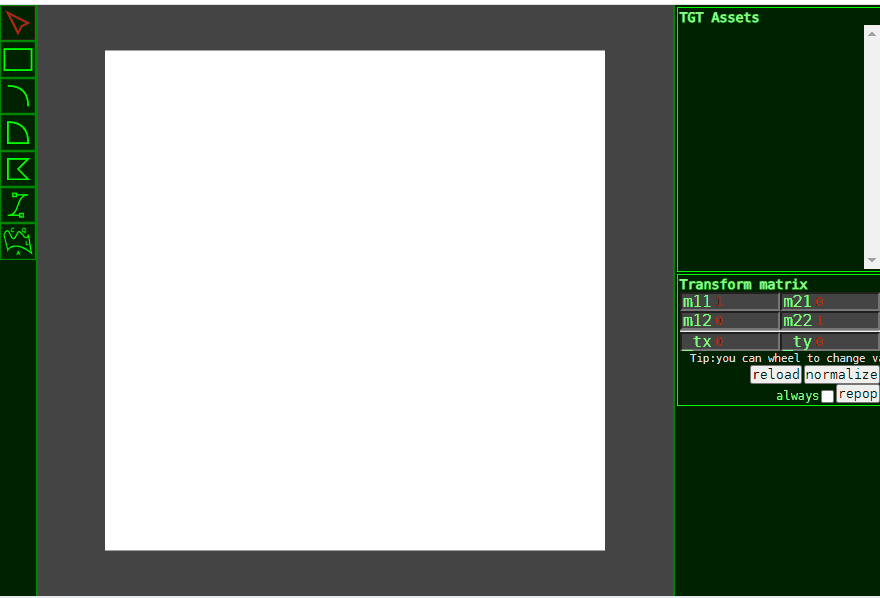Image resolution: width=880 pixels, height=598 pixels.
Task: Toggle the always checkbox
Action: click(x=827, y=396)
